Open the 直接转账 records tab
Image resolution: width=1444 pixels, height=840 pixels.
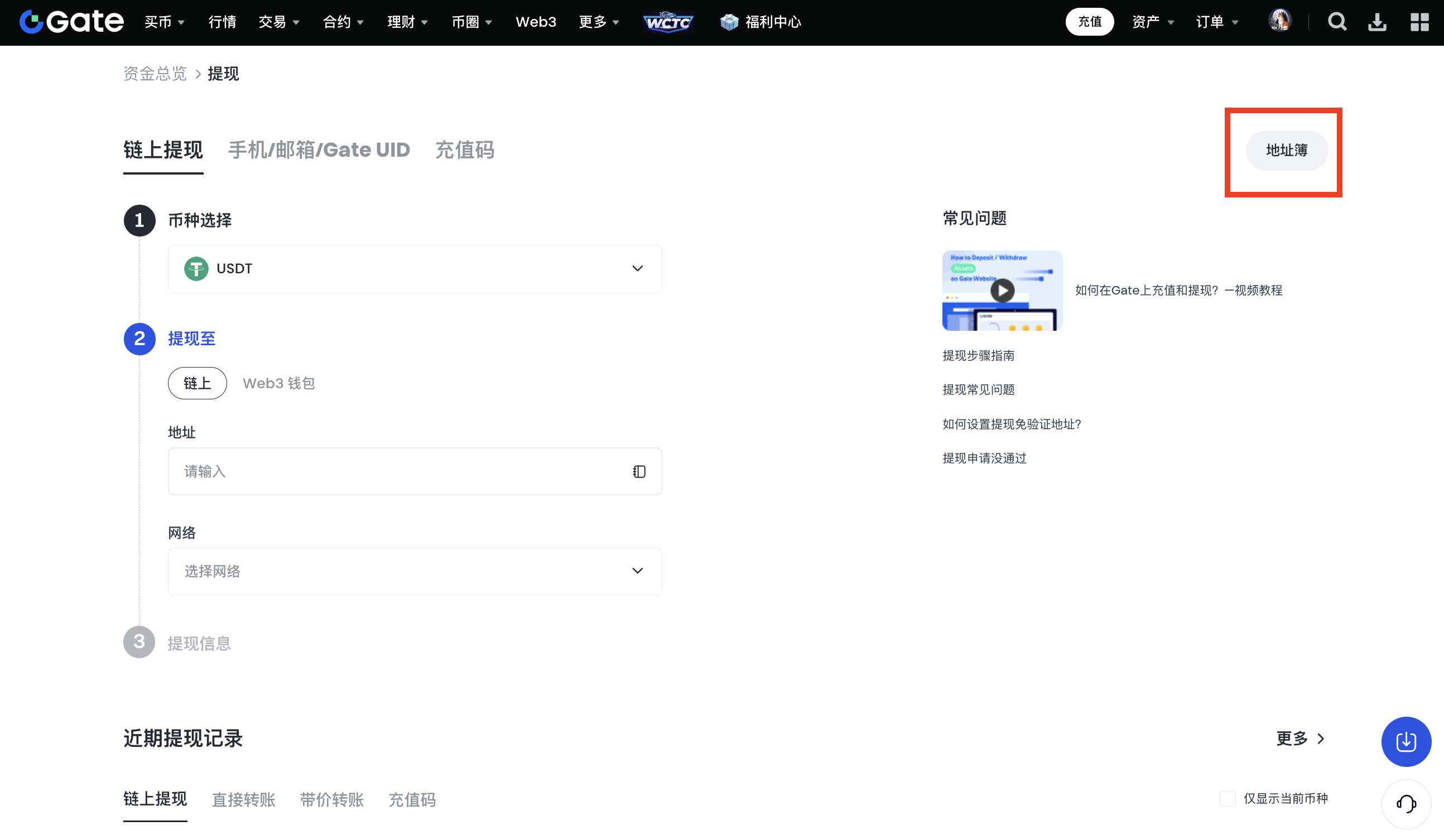243,799
